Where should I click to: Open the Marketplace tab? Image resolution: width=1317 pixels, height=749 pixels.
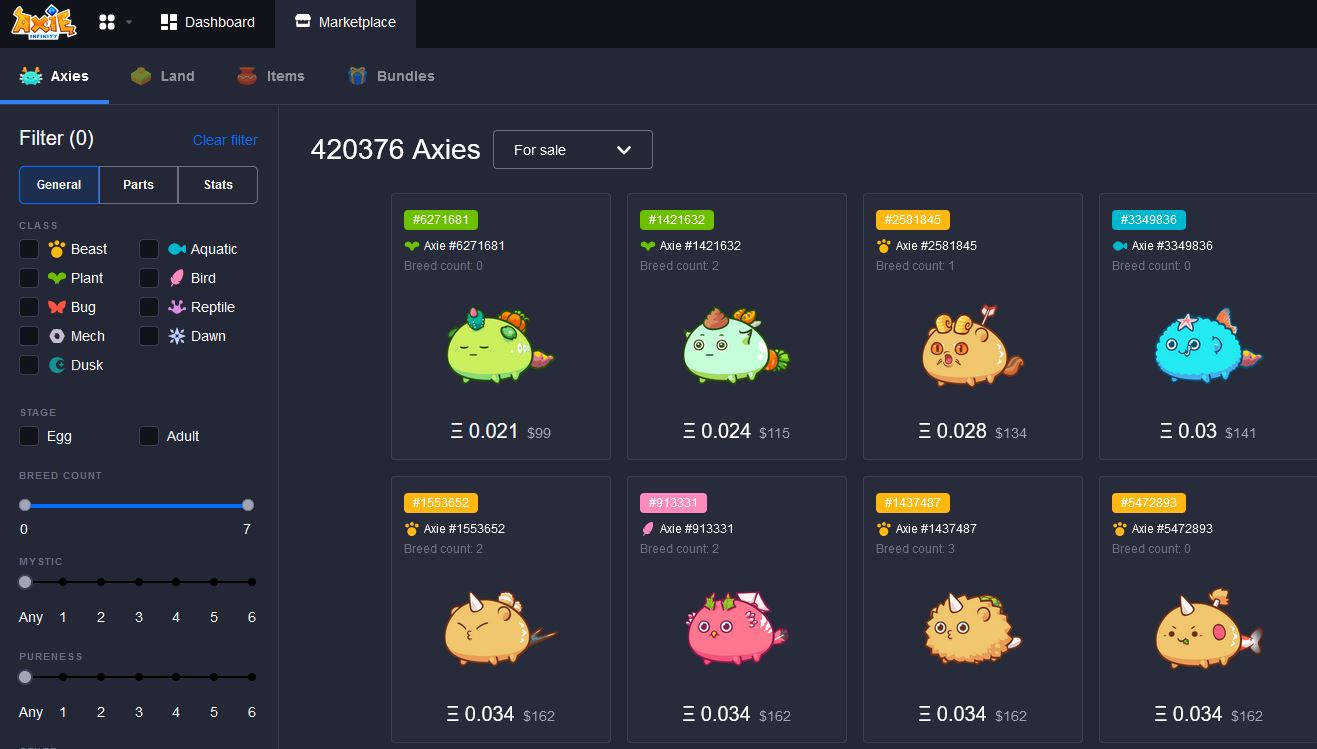coord(346,22)
